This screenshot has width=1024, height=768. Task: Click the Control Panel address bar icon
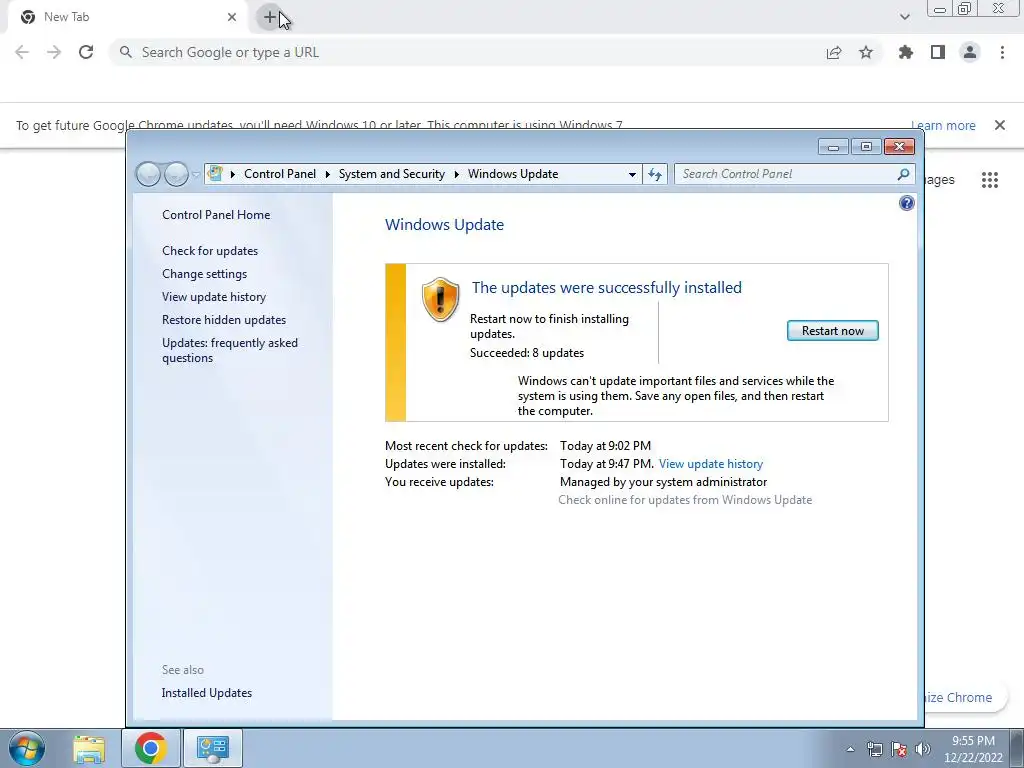point(215,174)
